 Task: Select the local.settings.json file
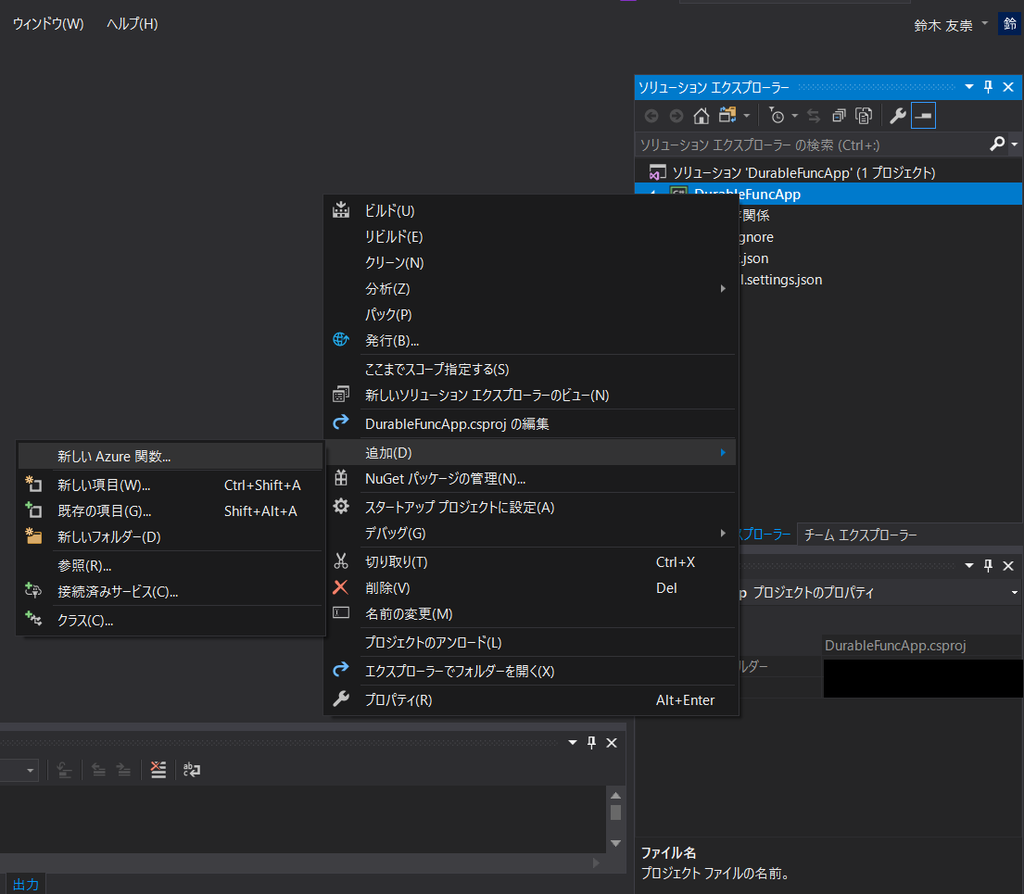tap(781, 279)
